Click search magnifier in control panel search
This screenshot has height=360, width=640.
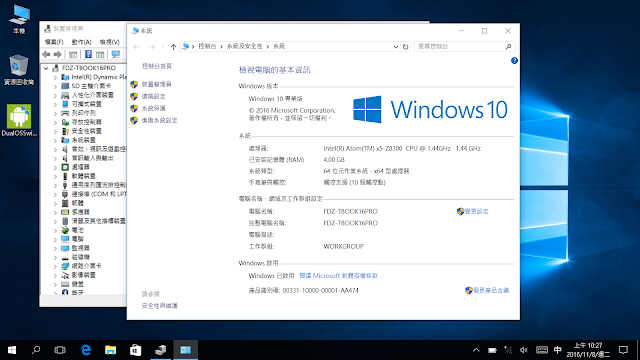(x=508, y=47)
